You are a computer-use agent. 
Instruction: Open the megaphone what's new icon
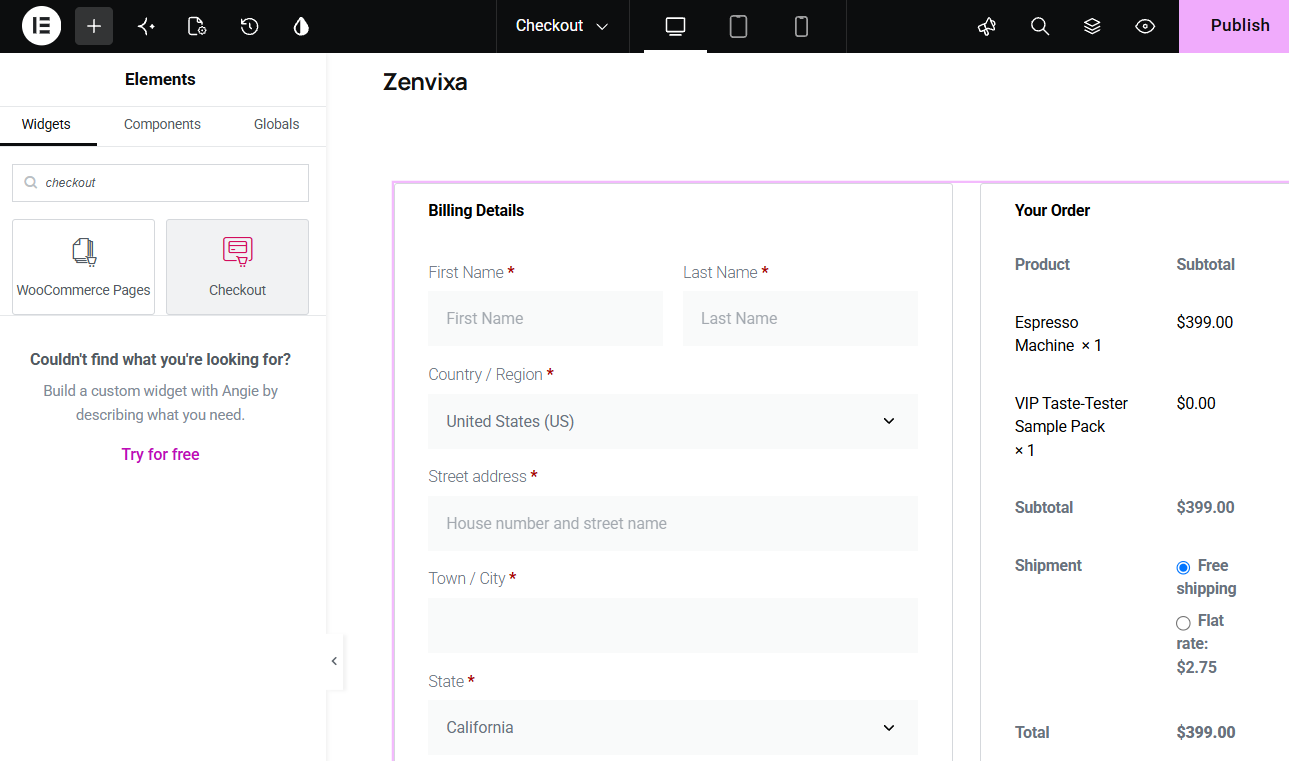tap(987, 26)
